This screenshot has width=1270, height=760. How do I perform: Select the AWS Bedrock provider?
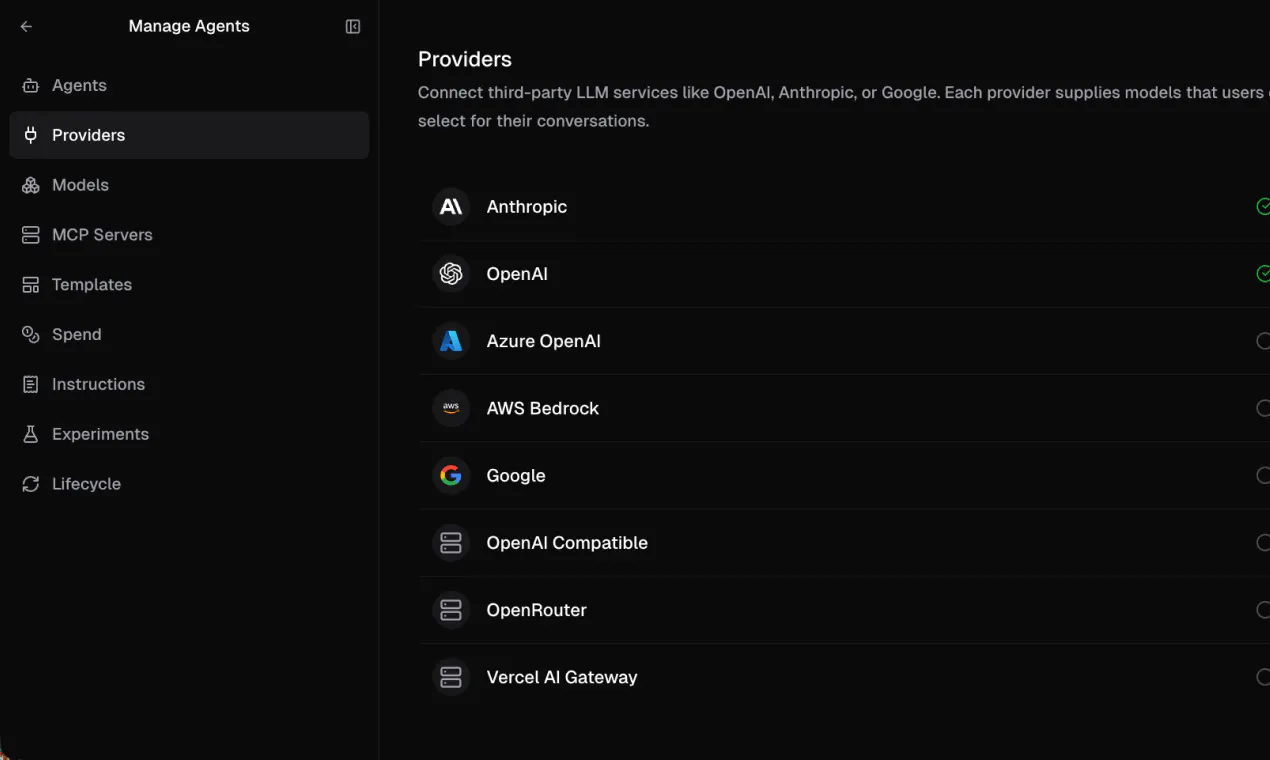coord(845,408)
